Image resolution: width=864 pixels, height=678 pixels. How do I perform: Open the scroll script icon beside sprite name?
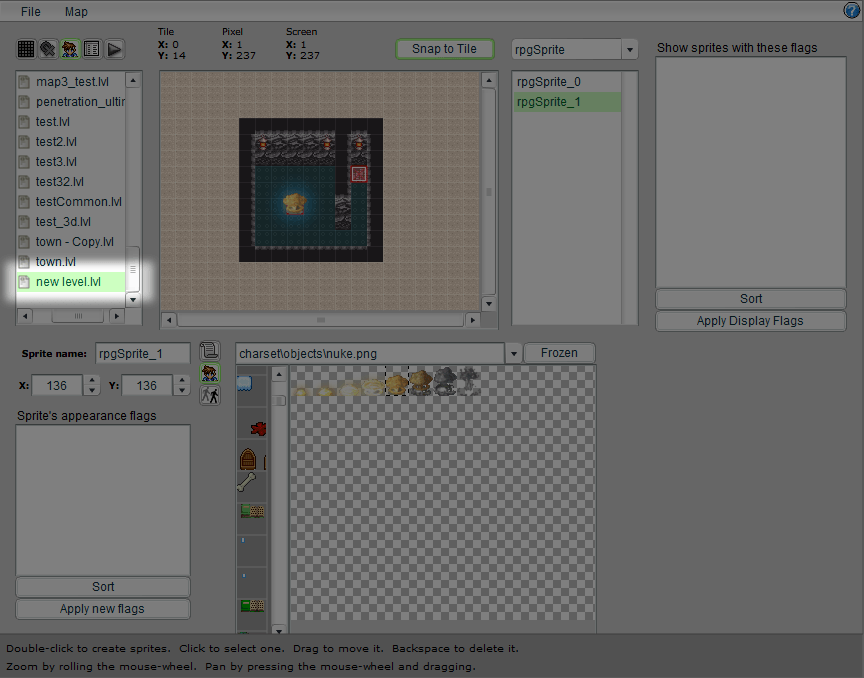coord(209,351)
